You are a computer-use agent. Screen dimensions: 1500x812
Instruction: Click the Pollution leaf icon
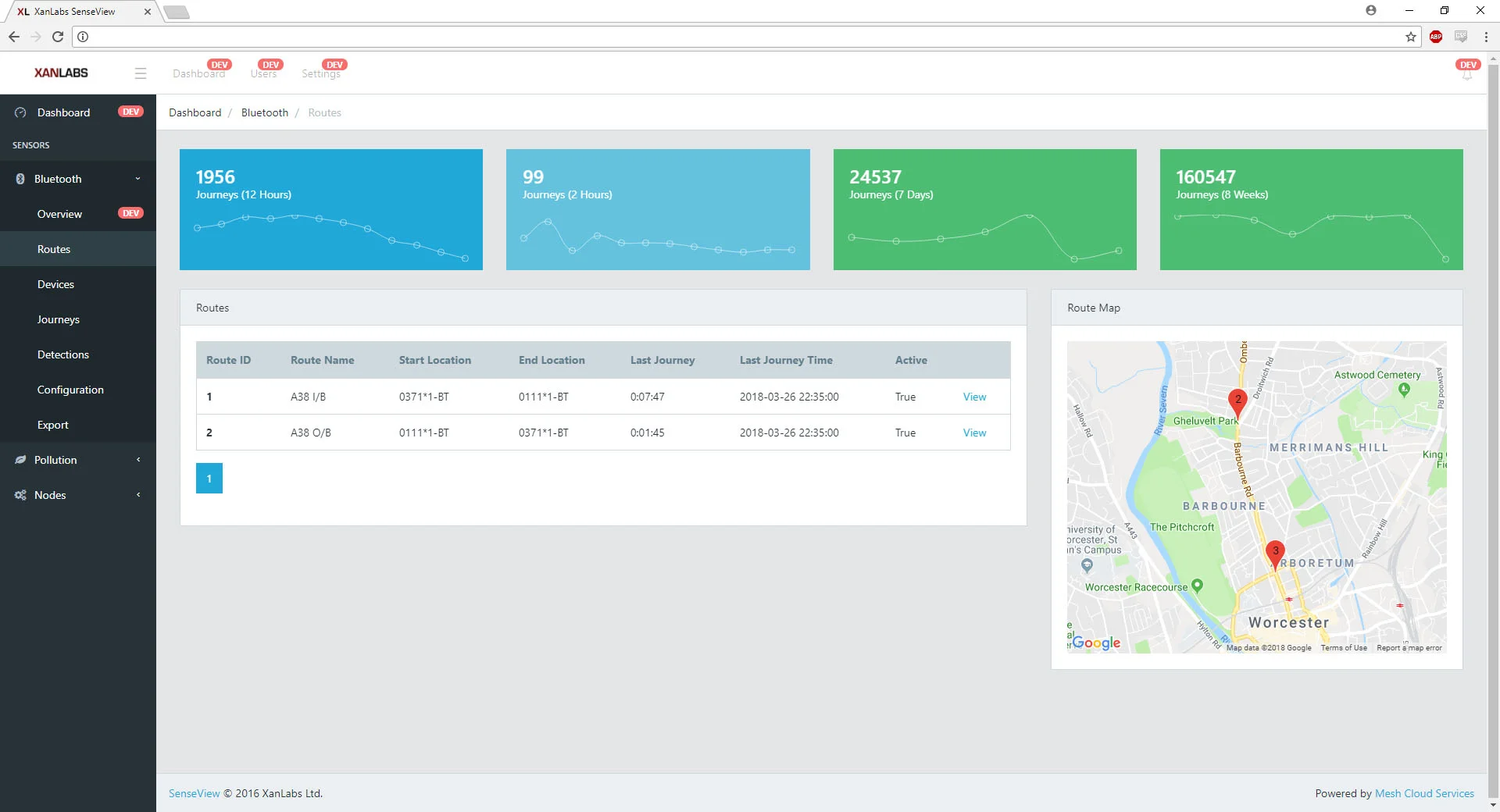(x=20, y=460)
